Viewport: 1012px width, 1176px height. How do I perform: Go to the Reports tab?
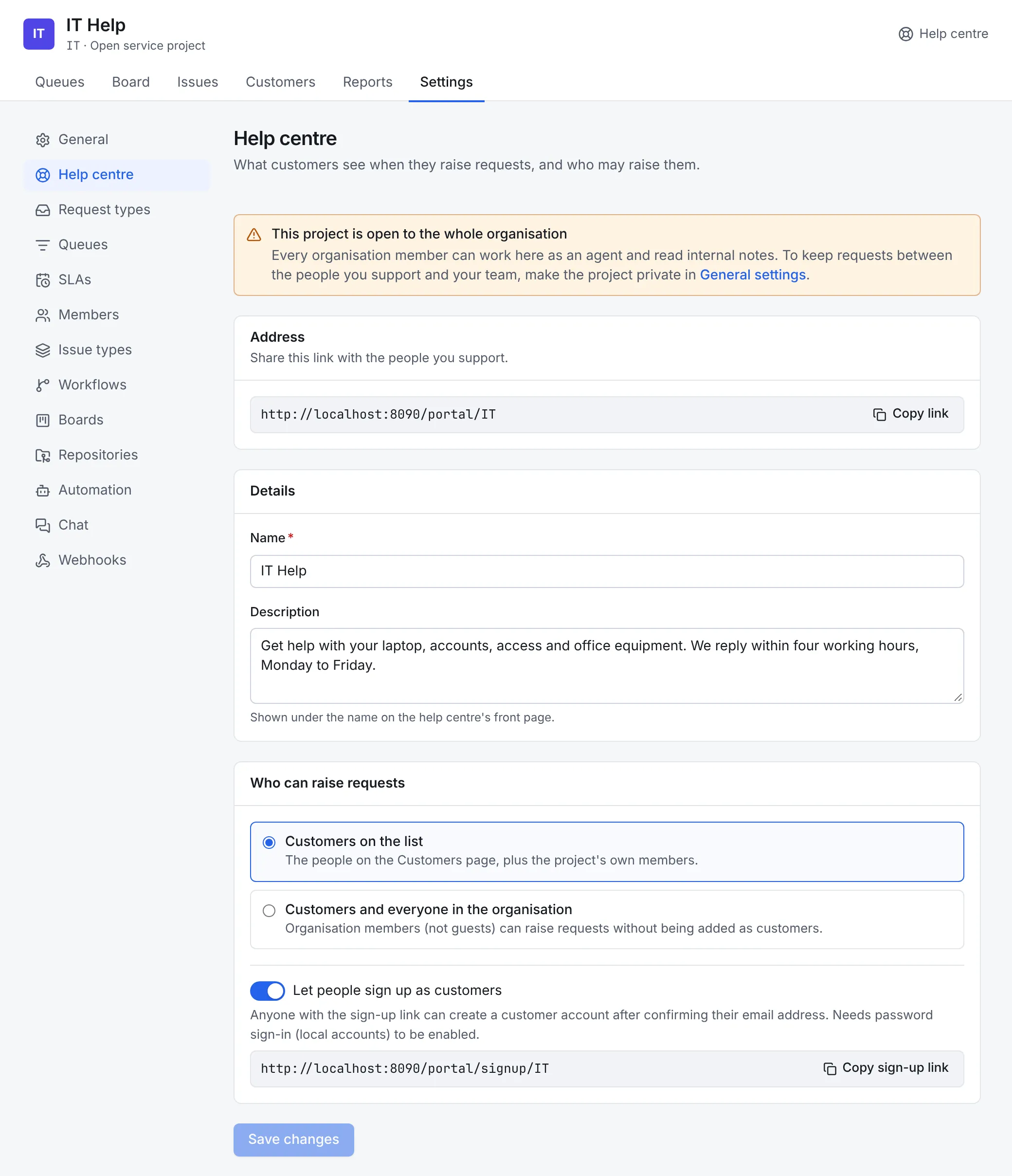(x=368, y=82)
